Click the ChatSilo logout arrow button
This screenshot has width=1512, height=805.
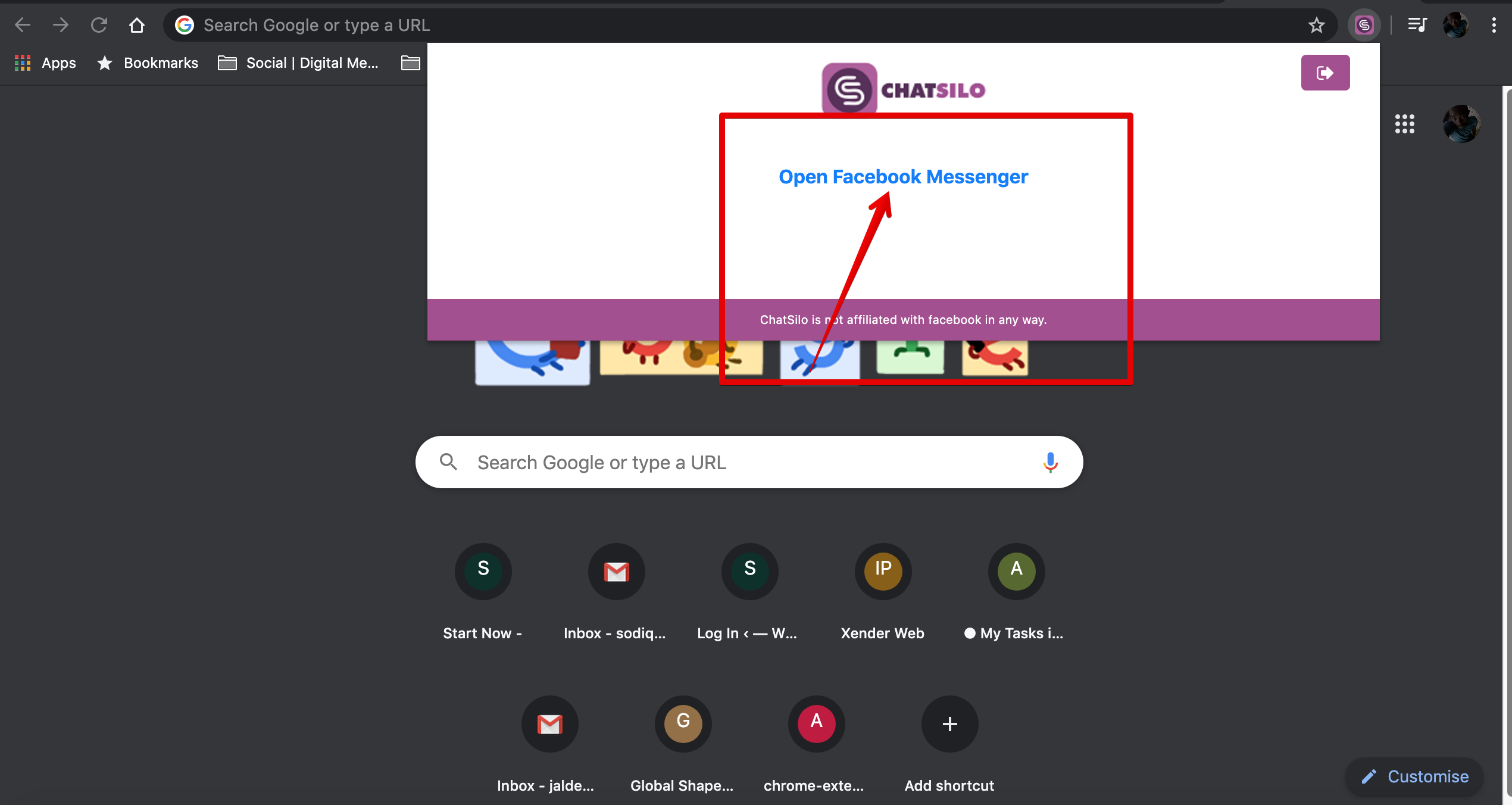(1325, 73)
